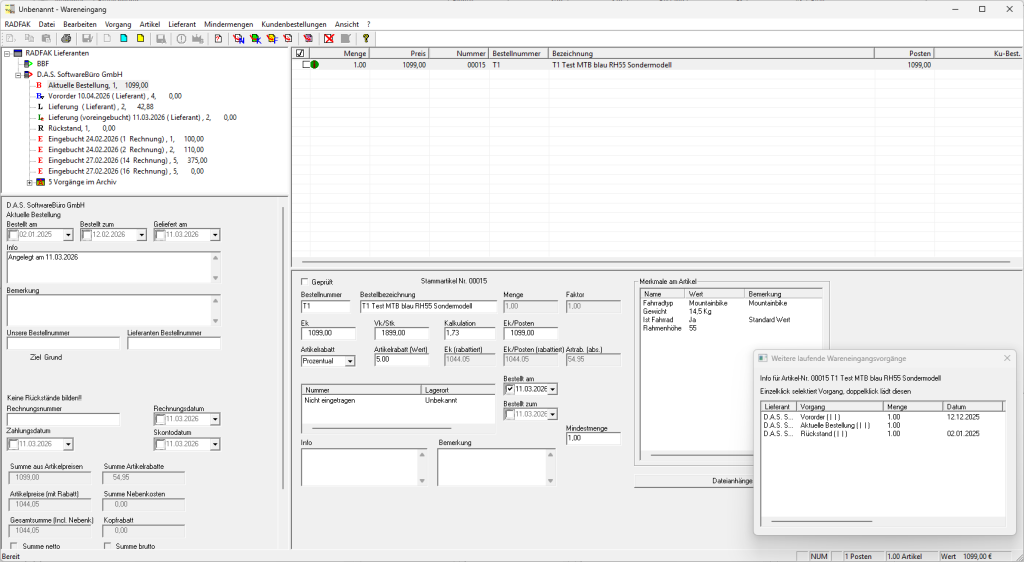Toggle the Summe netto checkbox
The height and width of the screenshot is (562, 1024).
coord(13,546)
